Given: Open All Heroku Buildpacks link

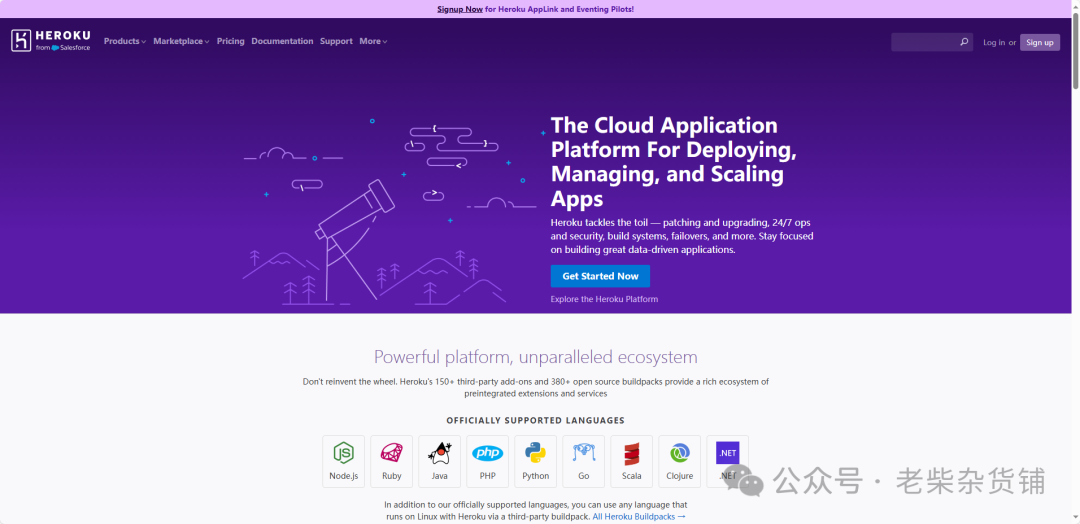Looking at the screenshot, I should point(639,516).
